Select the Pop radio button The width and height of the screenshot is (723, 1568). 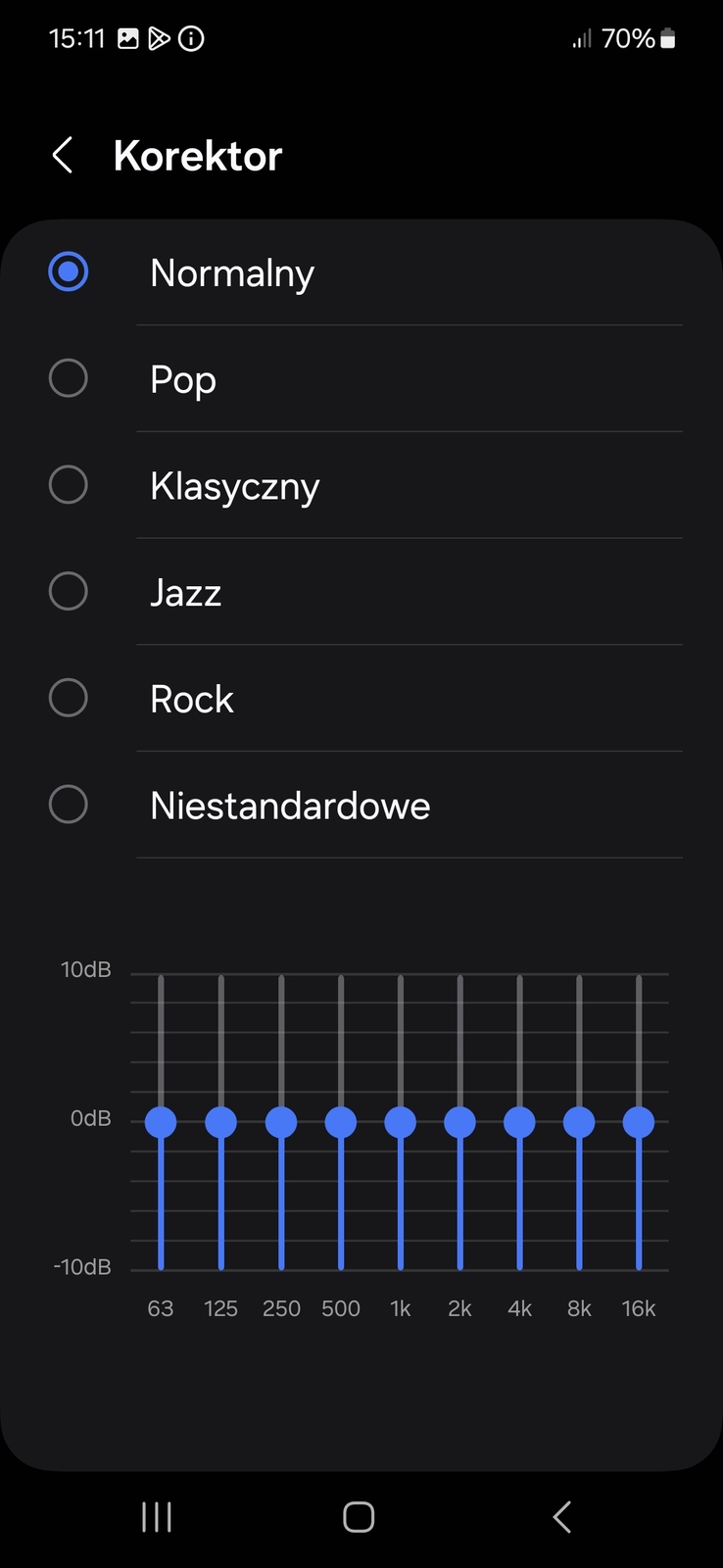[x=69, y=378]
